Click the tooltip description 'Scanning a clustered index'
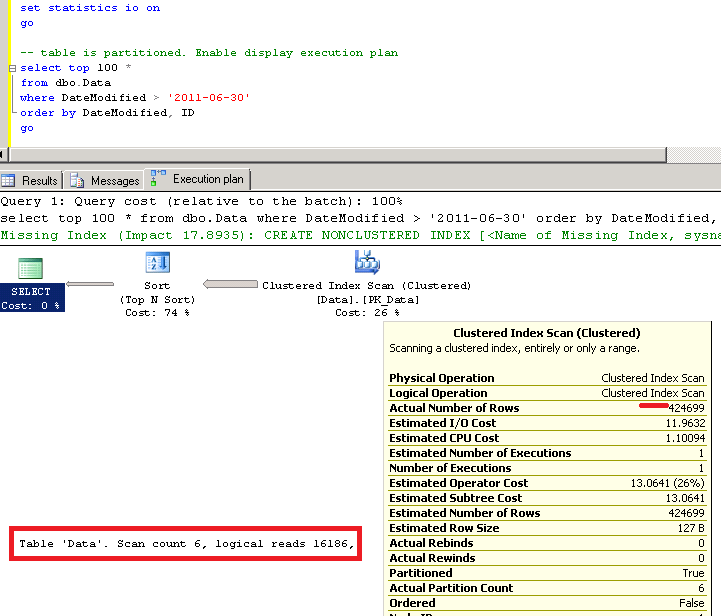Screen dimensions: 721x616 pos(514,348)
